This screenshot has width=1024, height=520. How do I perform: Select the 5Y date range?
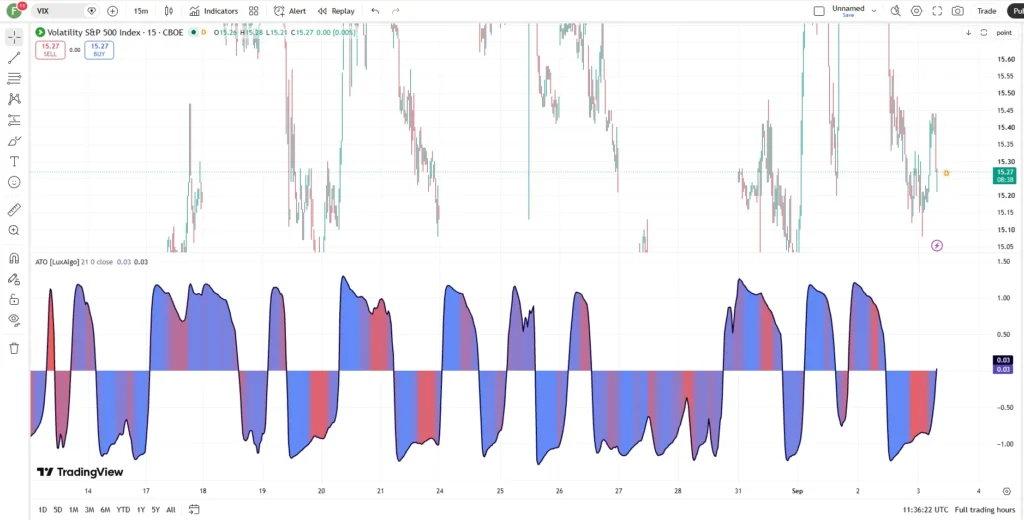155,510
